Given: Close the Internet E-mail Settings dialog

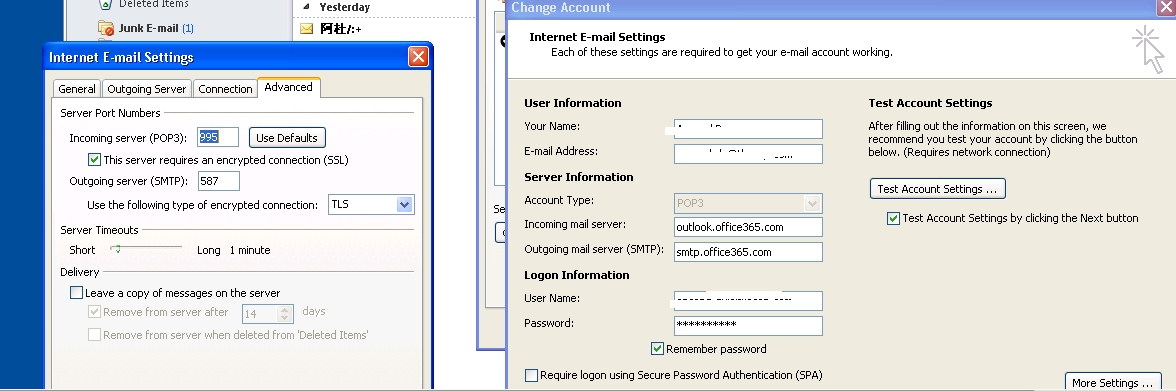Looking at the screenshot, I should point(418,57).
